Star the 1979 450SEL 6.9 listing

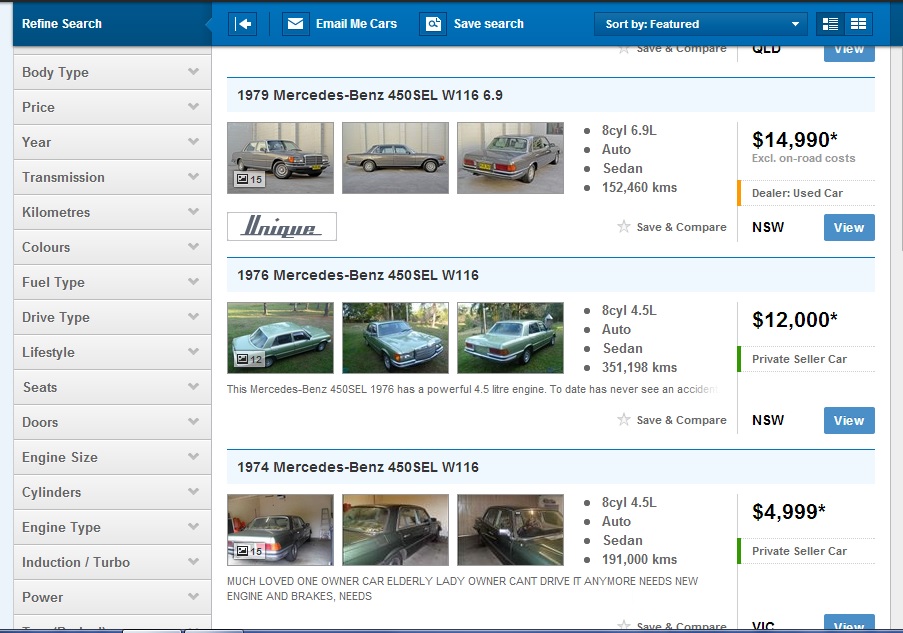pos(624,226)
